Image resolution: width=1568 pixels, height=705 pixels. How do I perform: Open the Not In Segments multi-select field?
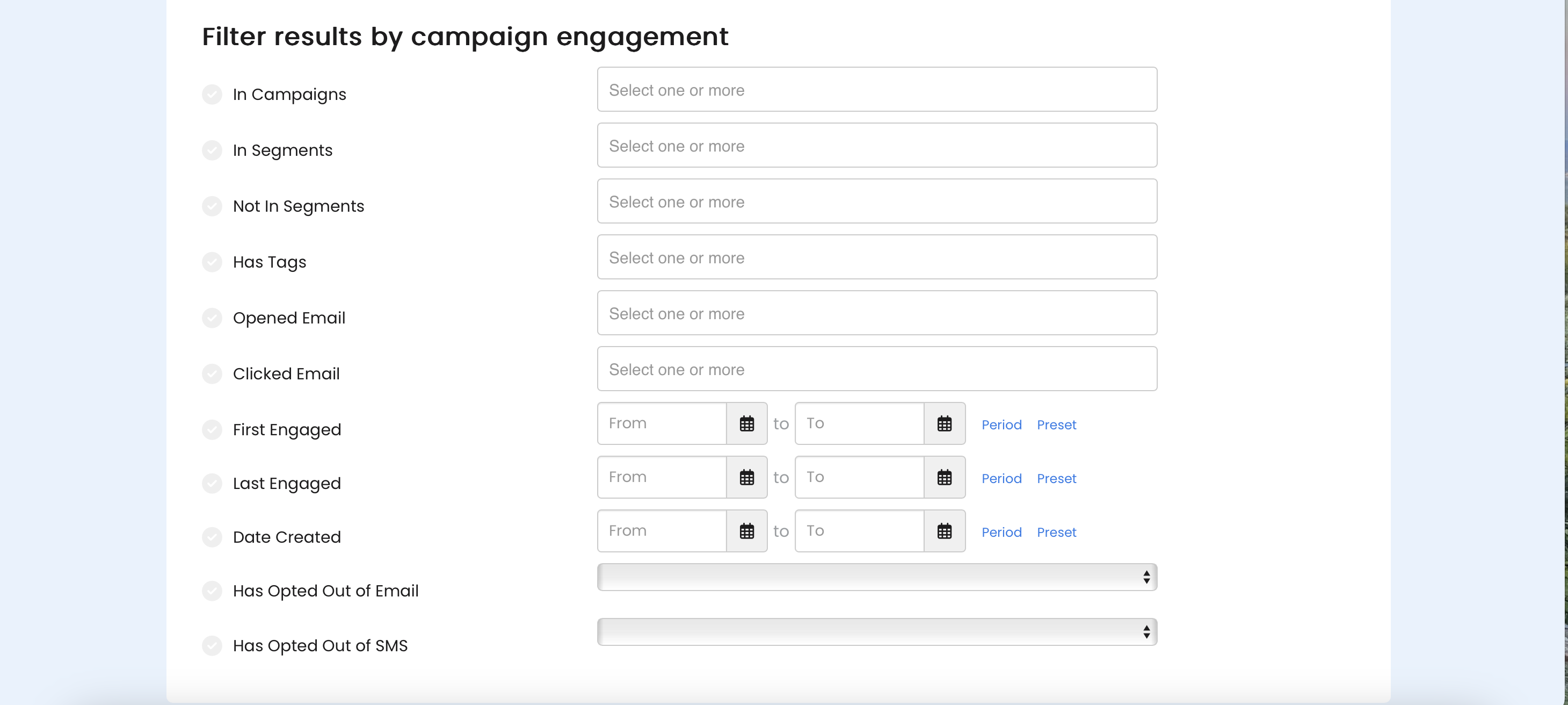point(877,201)
